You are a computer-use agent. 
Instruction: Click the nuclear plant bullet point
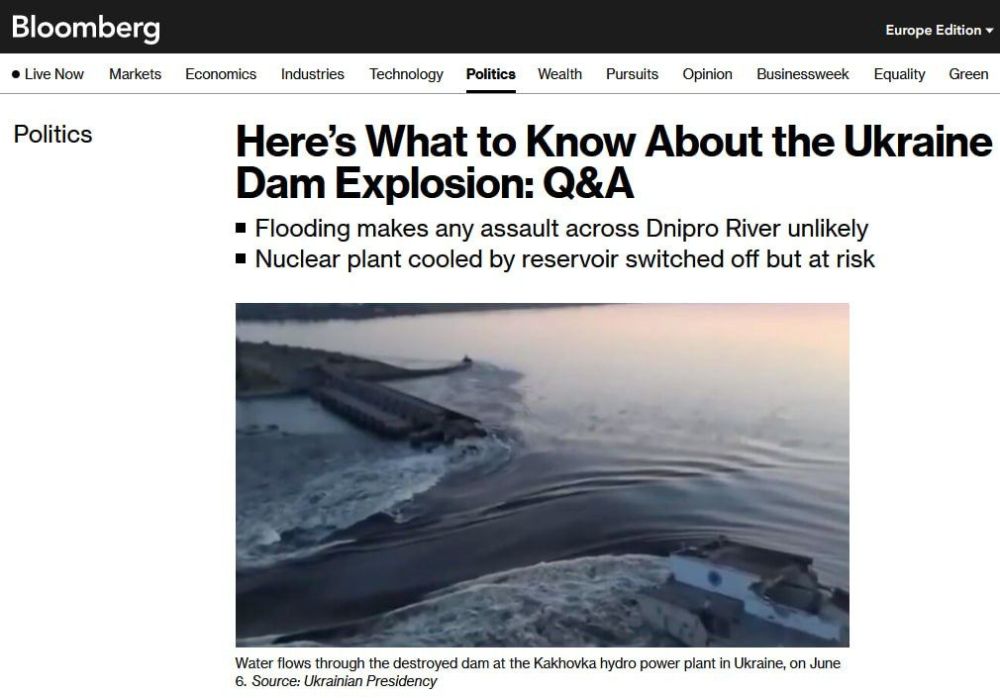(x=564, y=259)
